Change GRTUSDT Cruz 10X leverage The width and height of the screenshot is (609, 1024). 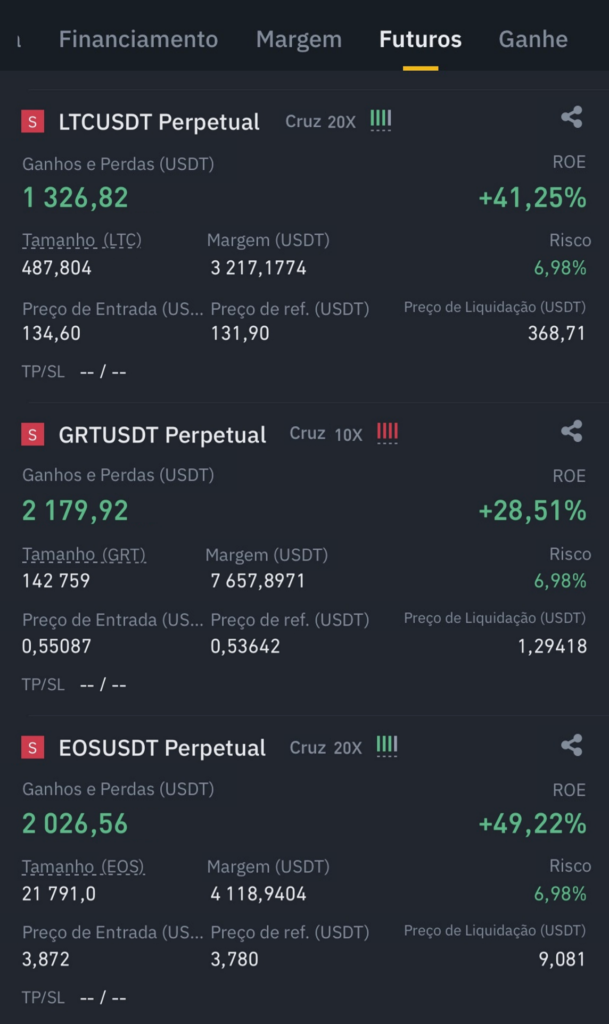pyautogui.click(x=326, y=434)
